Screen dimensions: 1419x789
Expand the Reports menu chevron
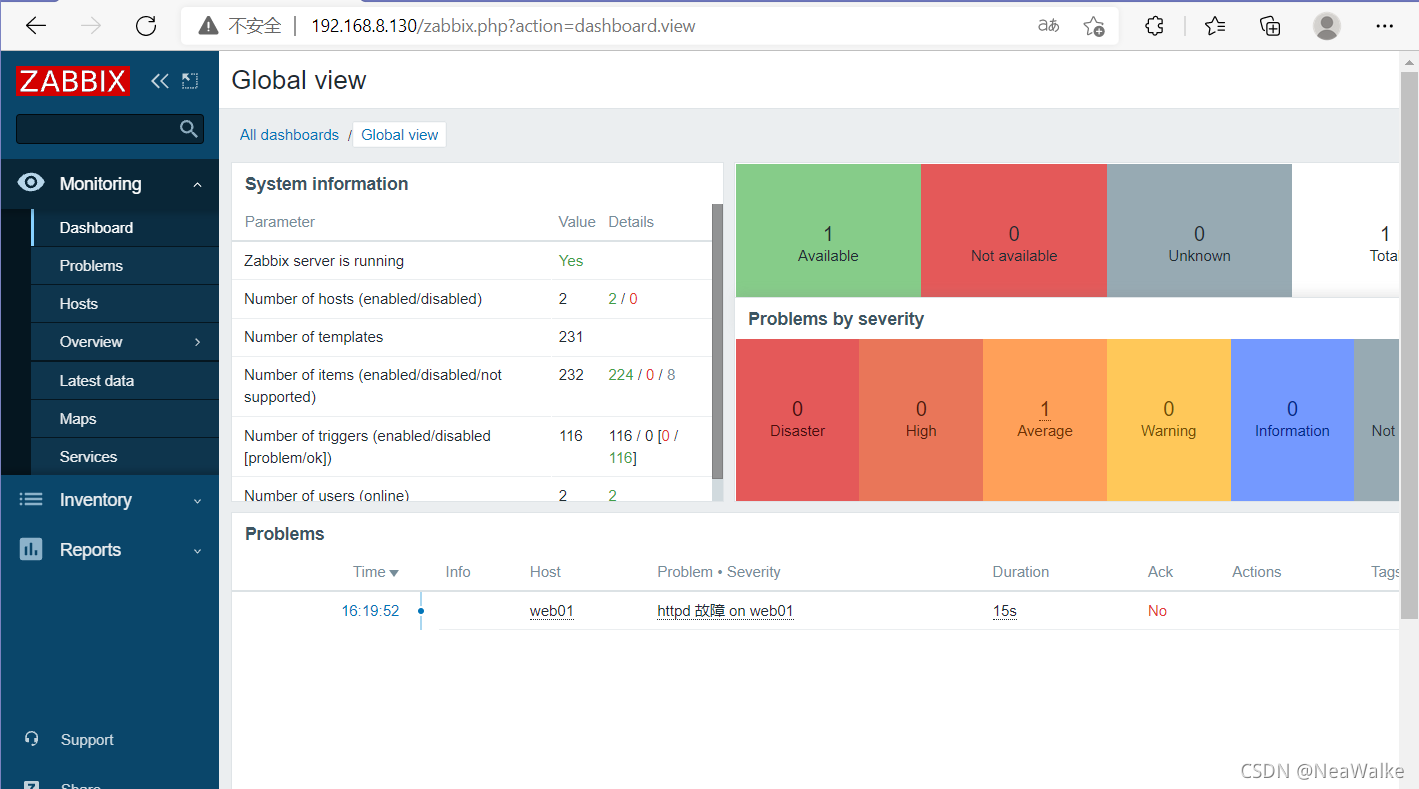coord(197,550)
